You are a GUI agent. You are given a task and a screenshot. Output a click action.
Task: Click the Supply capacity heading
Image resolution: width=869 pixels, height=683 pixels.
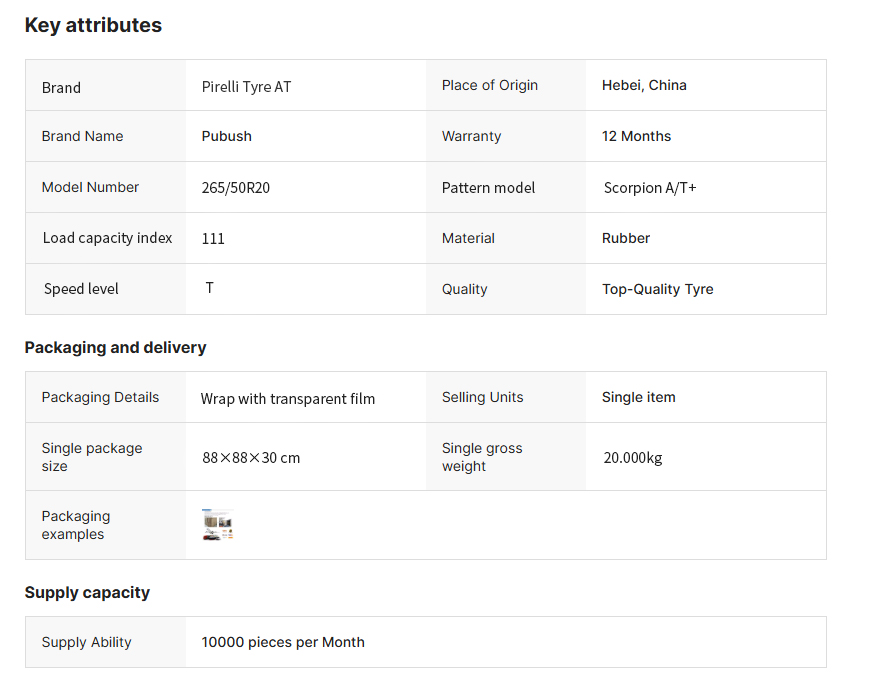click(87, 593)
